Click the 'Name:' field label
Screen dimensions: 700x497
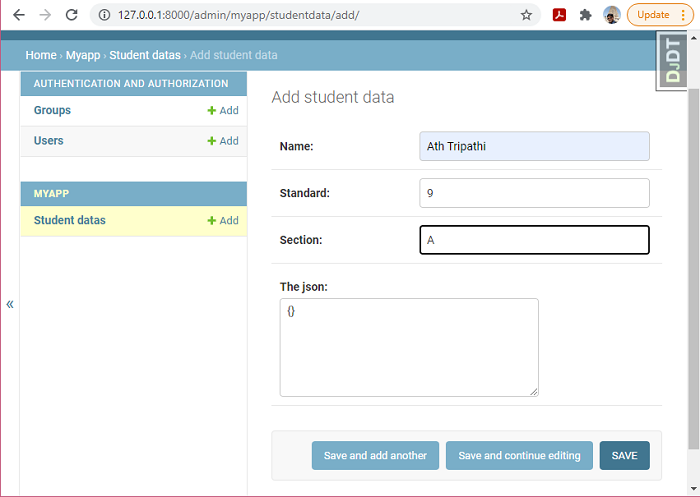point(296,146)
